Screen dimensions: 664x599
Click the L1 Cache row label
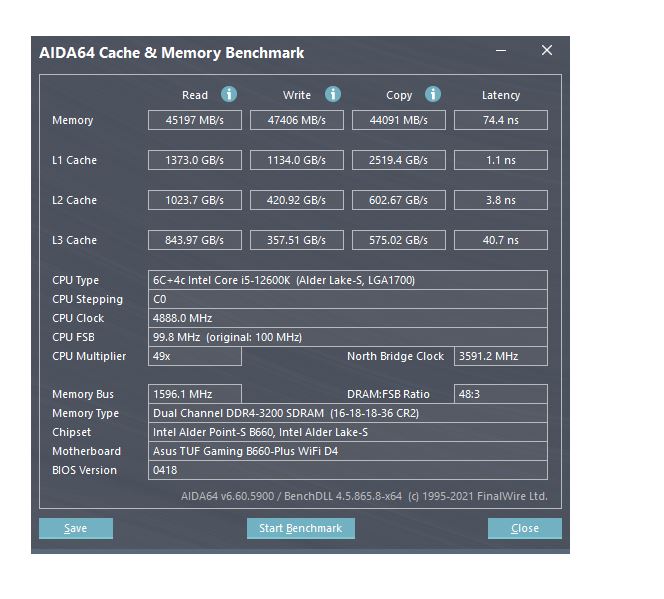(x=75, y=160)
